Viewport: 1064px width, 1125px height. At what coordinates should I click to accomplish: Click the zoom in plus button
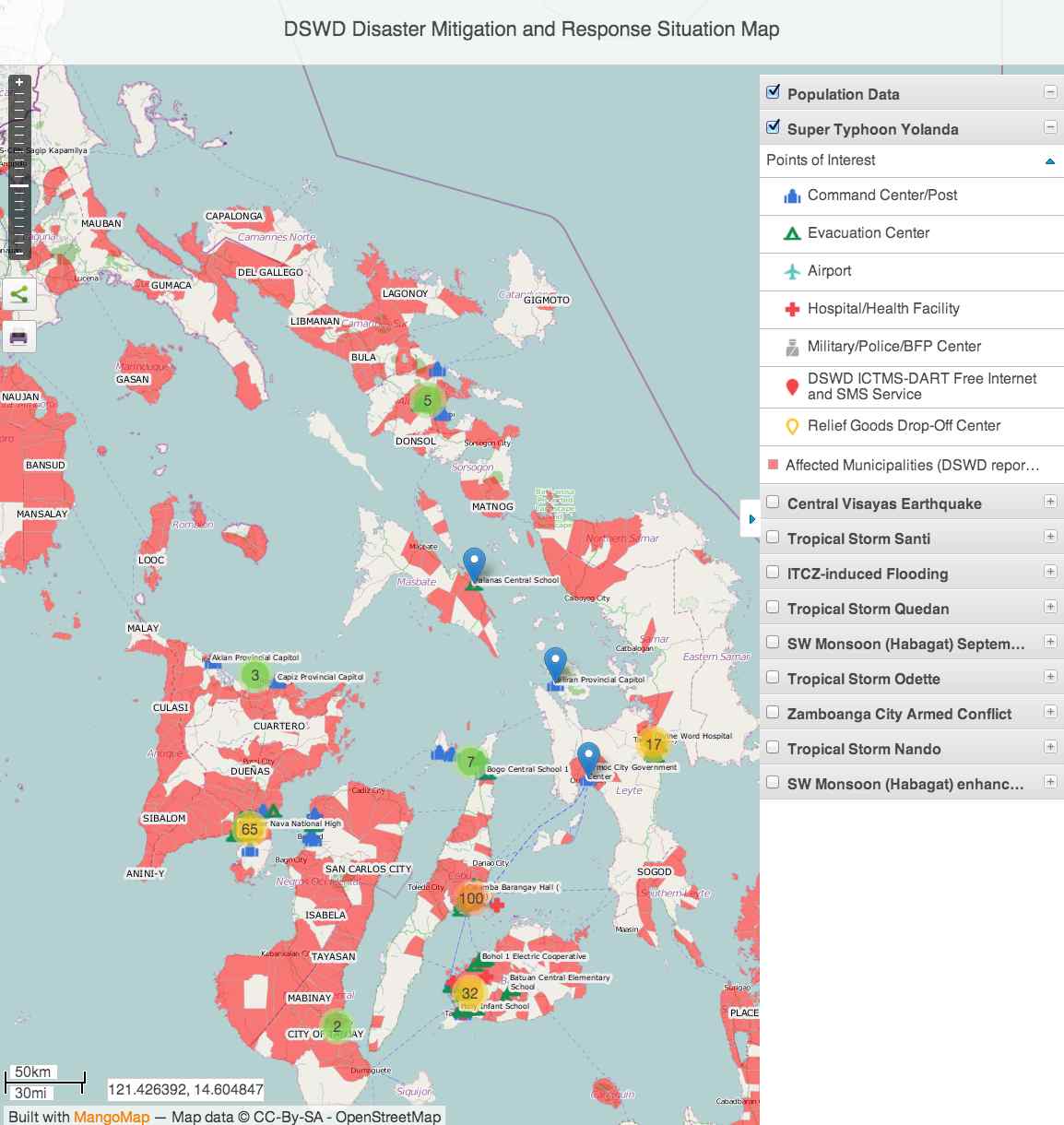(18, 83)
